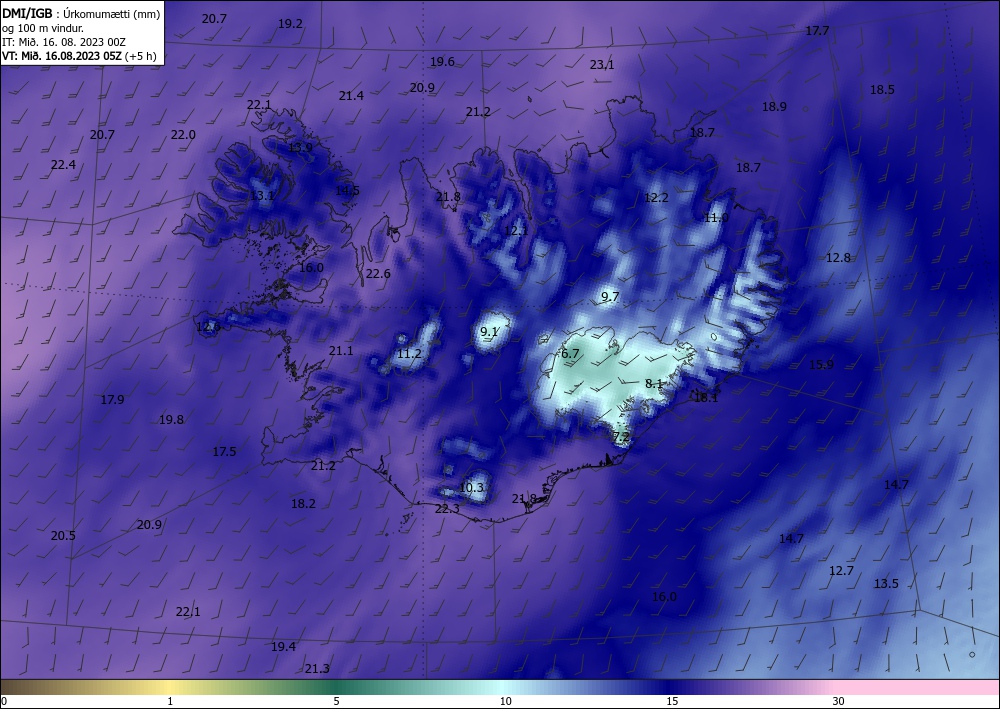Click the map value 14.5

click(348, 191)
